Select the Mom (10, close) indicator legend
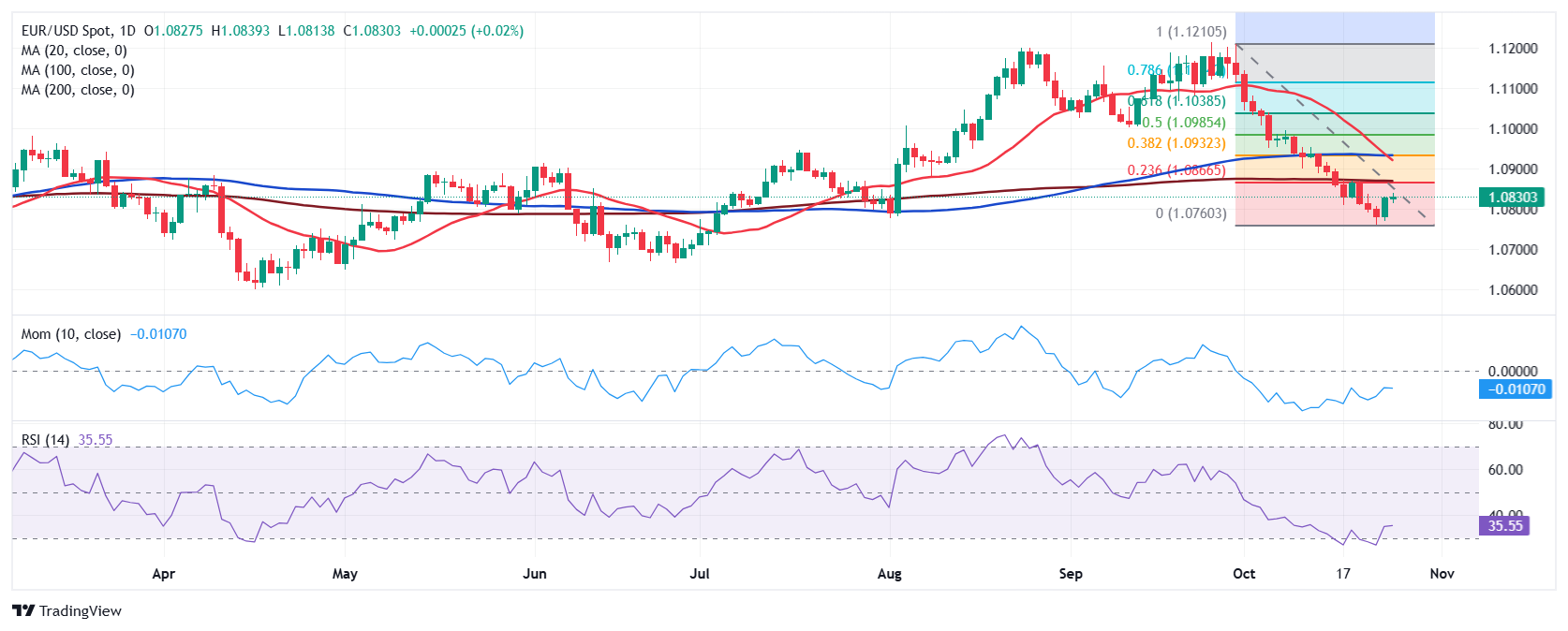 [71, 334]
